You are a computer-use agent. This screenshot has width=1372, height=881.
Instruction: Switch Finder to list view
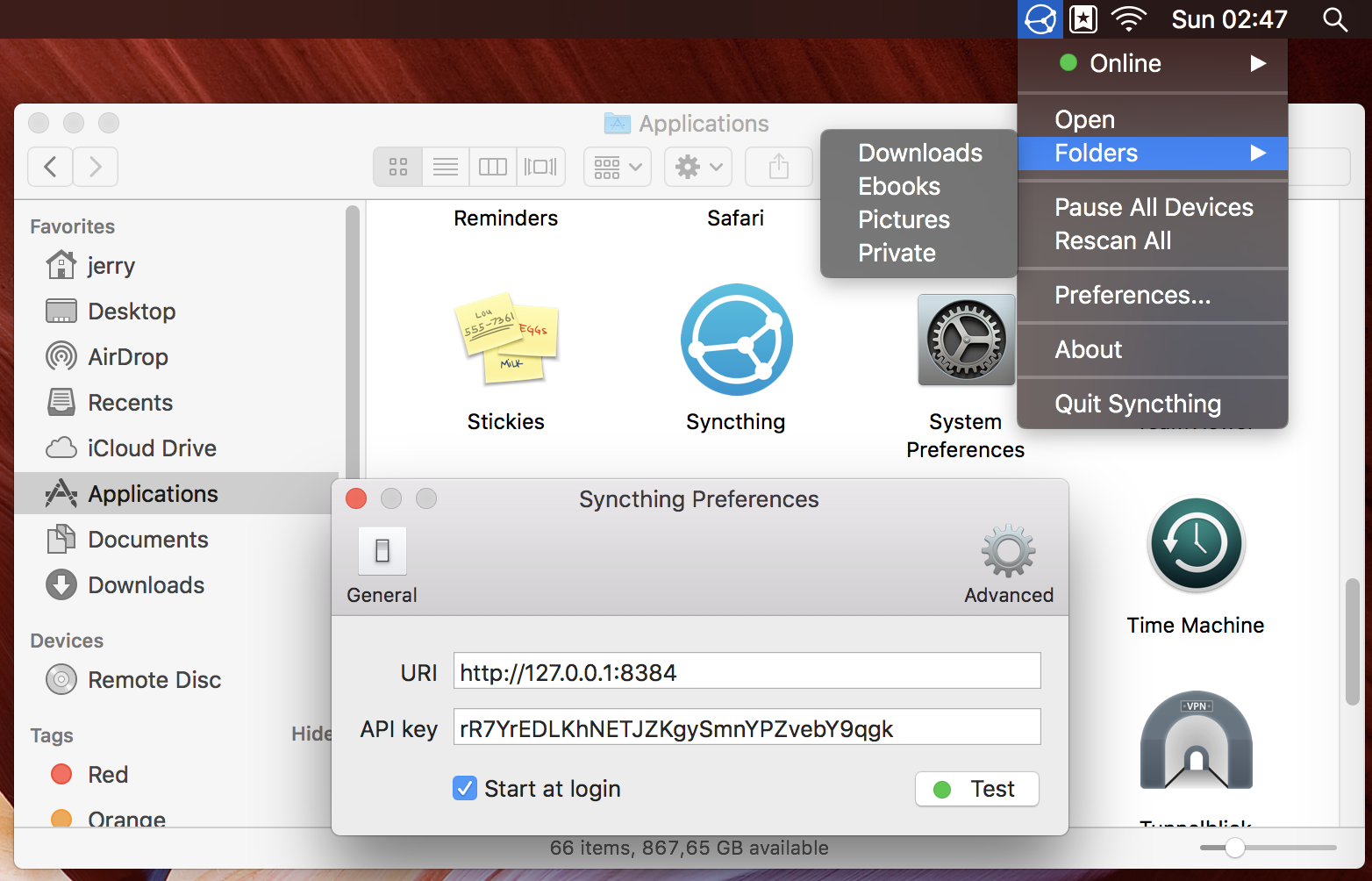(446, 166)
